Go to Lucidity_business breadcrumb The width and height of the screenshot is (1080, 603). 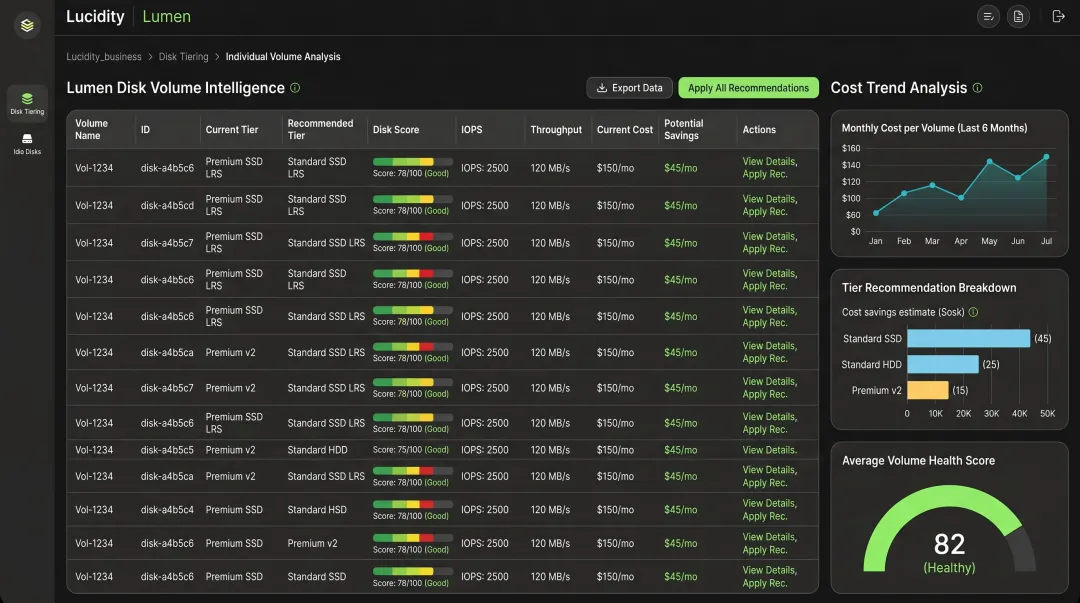[x=104, y=57]
